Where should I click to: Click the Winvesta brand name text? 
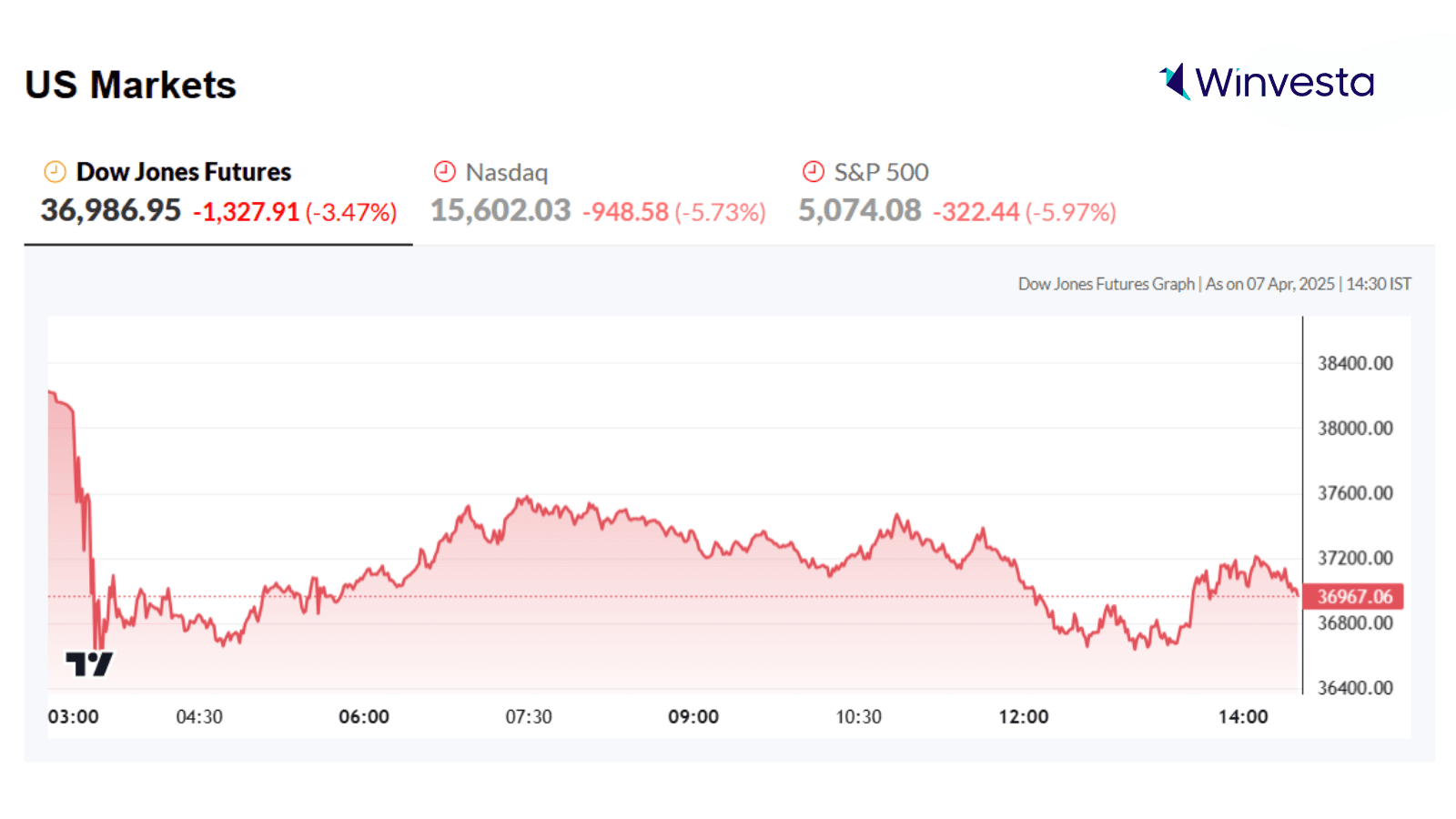coord(1284,83)
